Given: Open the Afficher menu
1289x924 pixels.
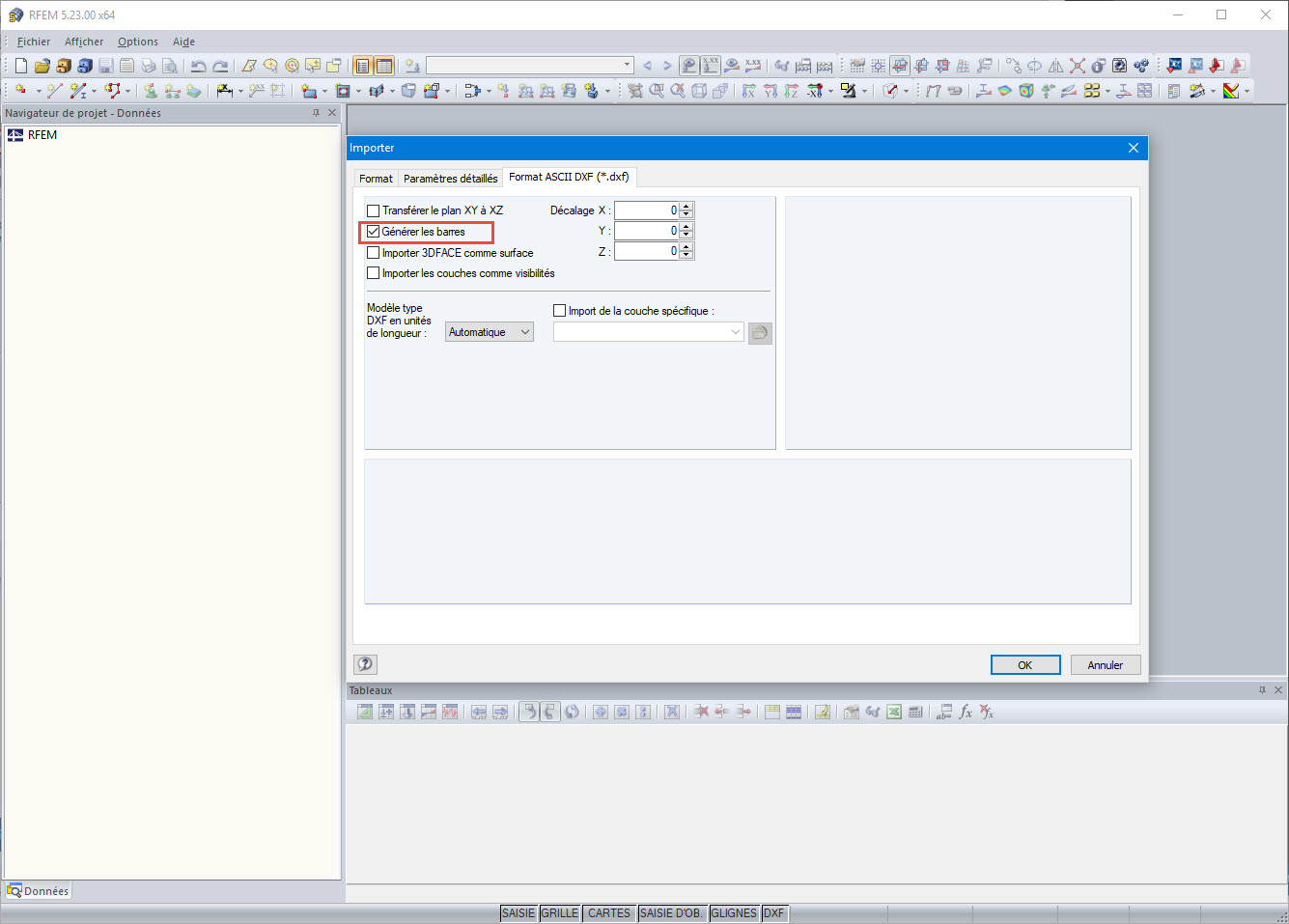Looking at the screenshot, I should pos(84,42).
